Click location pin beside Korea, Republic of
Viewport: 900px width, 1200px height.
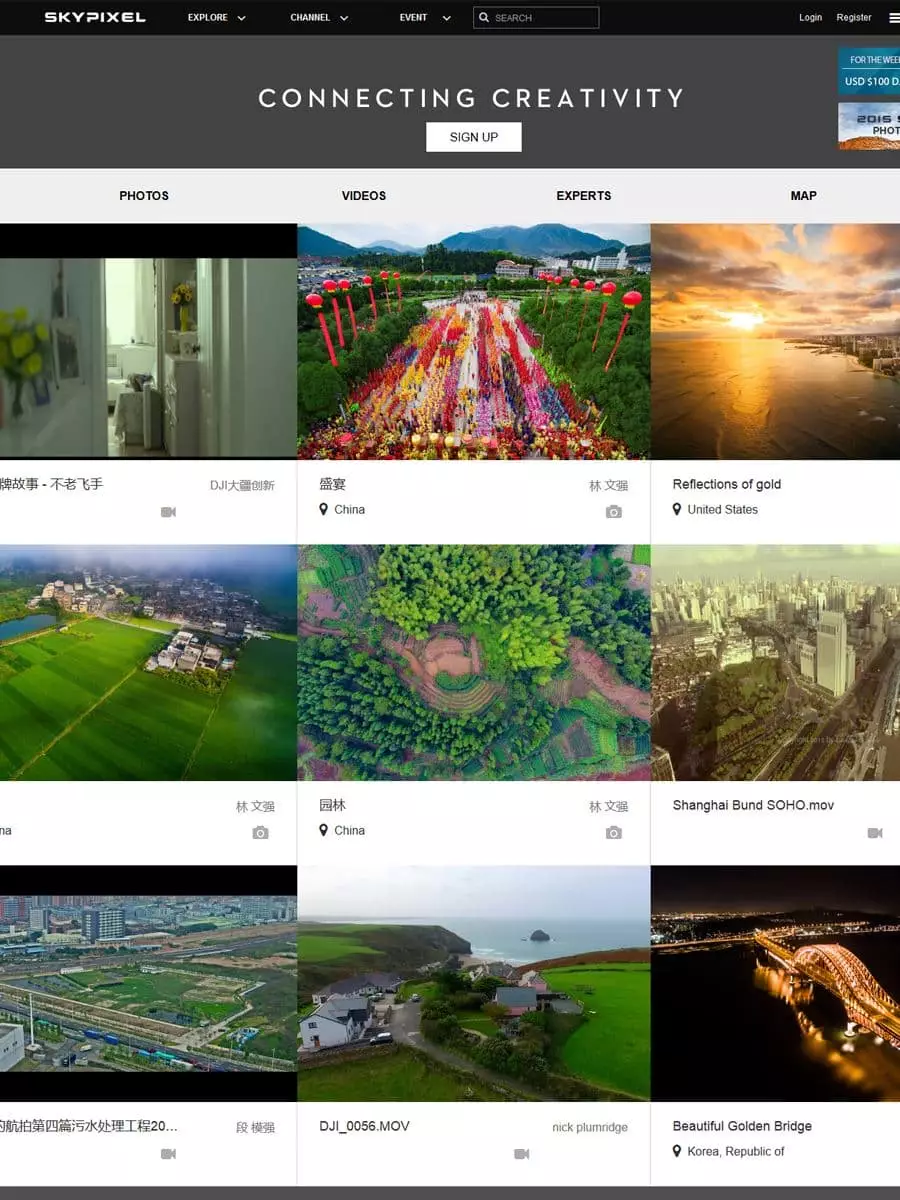point(677,1151)
